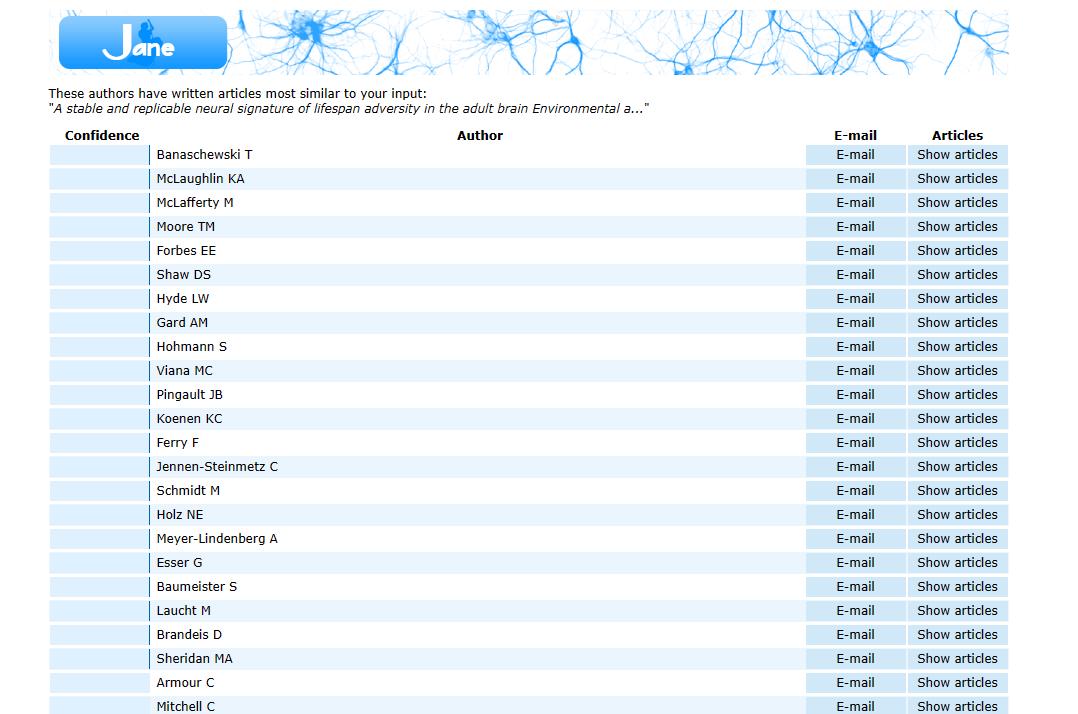Click the neuron banner image
The width and height of the screenshot is (1078, 714).
(x=620, y=43)
